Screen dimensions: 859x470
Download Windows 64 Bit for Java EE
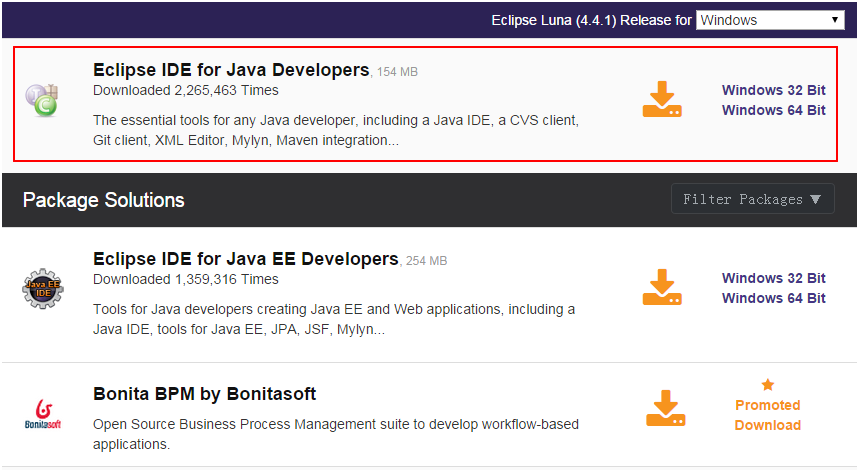click(x=773, y=298)
